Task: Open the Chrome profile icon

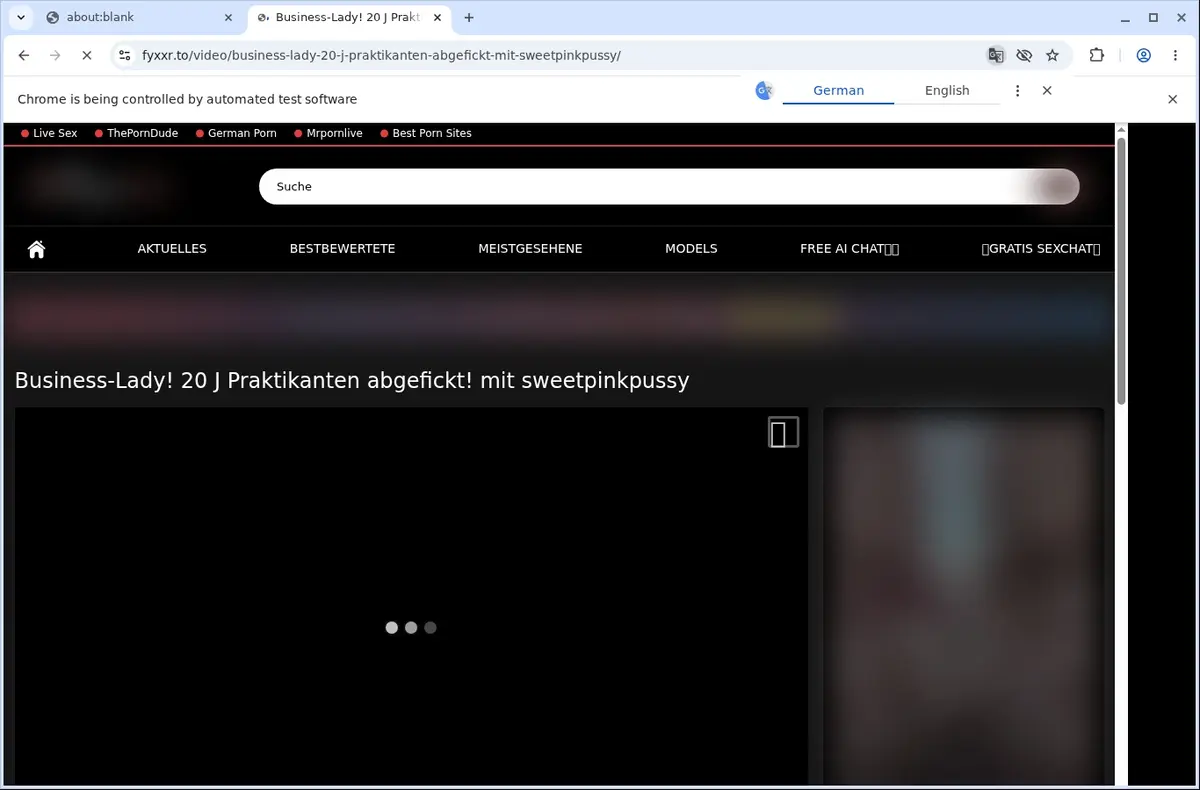Action: pyautogui.click(x=1144, y=55)
